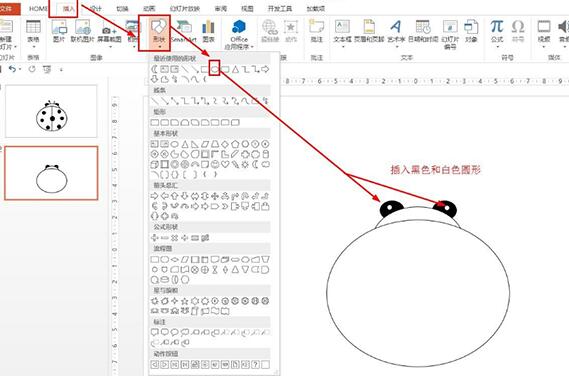Select the Oval shape in recently used shapes
This screenshot has height=376, width=569.
[x=214, y=69]
